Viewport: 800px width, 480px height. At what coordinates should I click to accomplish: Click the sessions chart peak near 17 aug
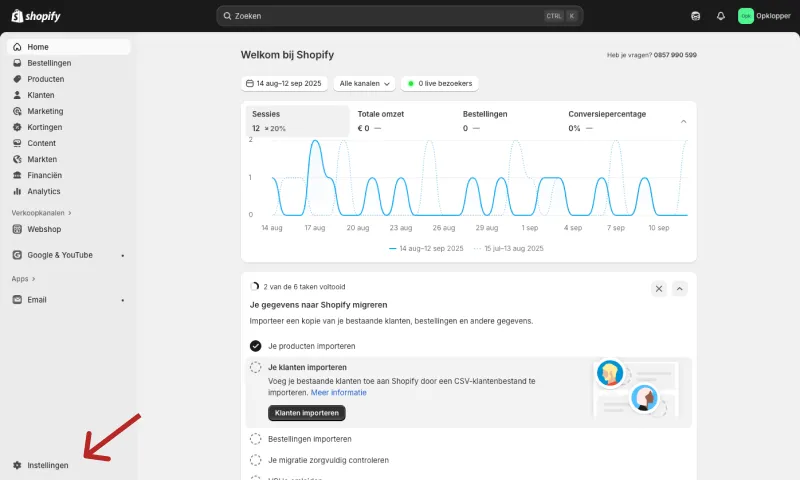point(315,141)
